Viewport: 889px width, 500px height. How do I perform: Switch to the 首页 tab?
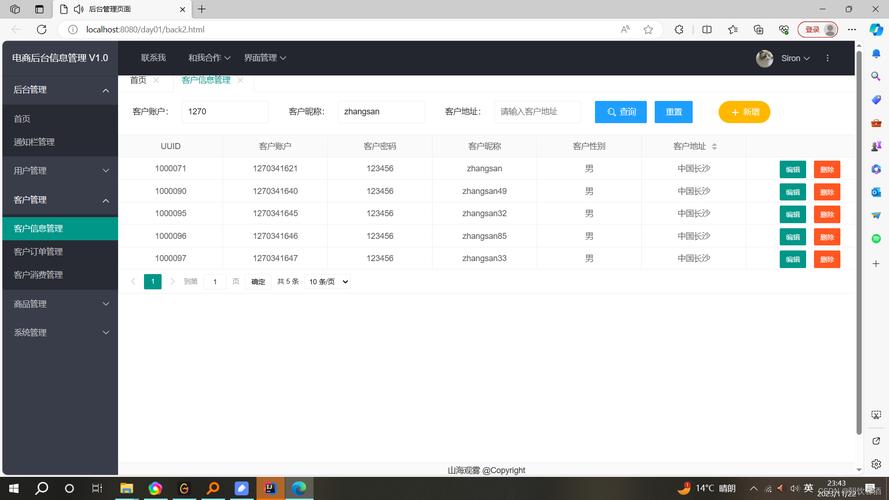click(138, 80)
